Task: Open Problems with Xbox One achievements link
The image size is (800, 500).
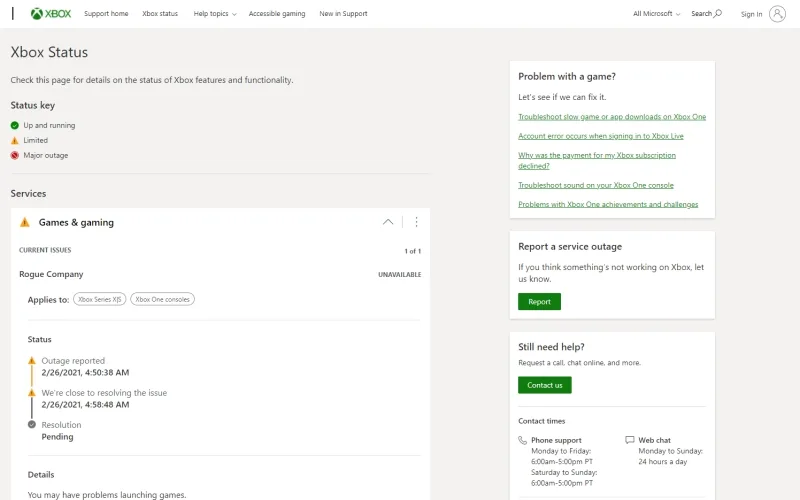Action: tap(608, 205)
